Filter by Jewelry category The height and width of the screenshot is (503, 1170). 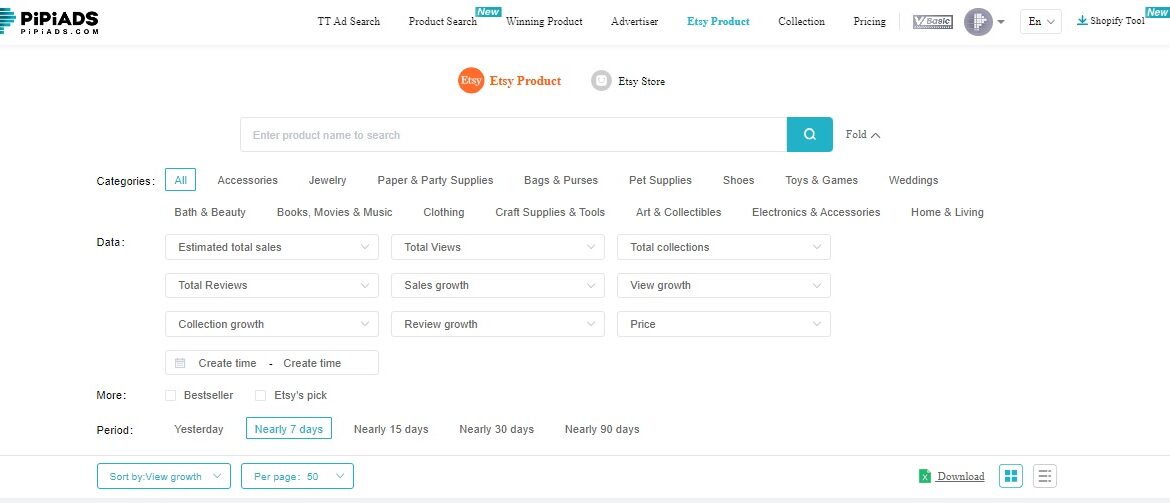(328, 180)
